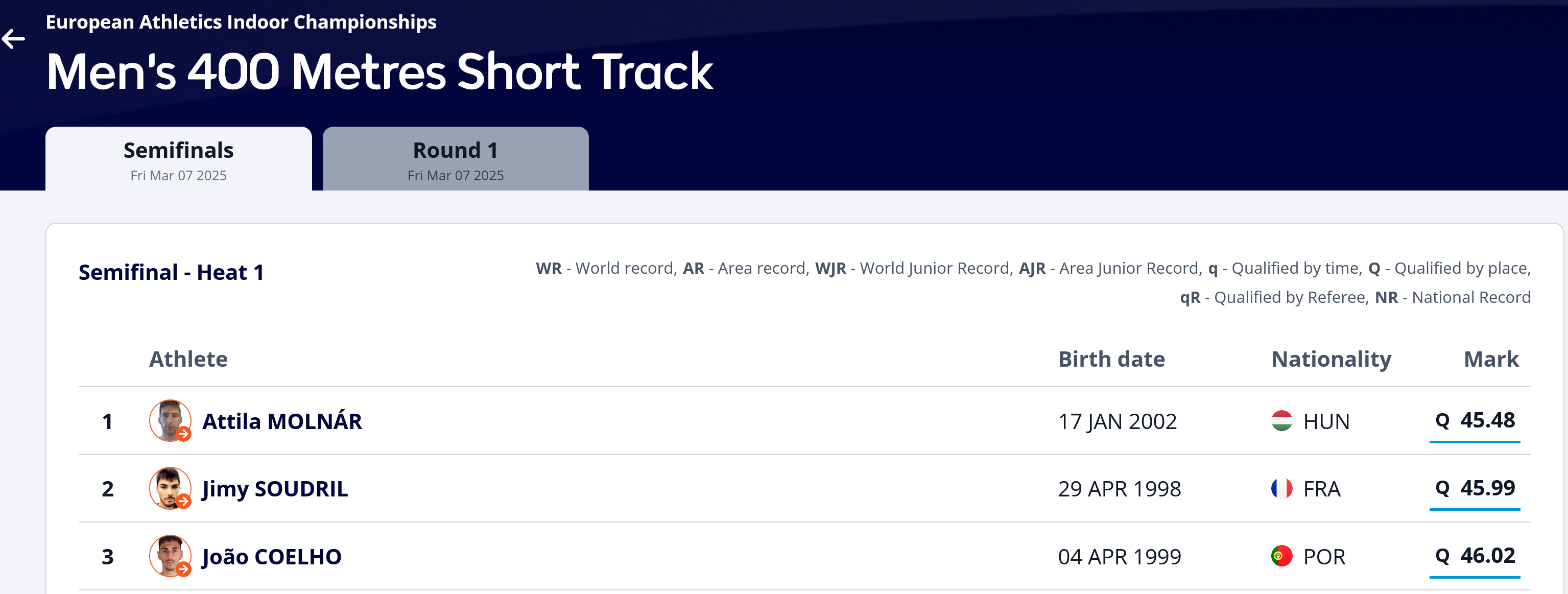Open Attila Molnár's profile photo
This screenshot has height=594, width=1568.
[170, 420]
